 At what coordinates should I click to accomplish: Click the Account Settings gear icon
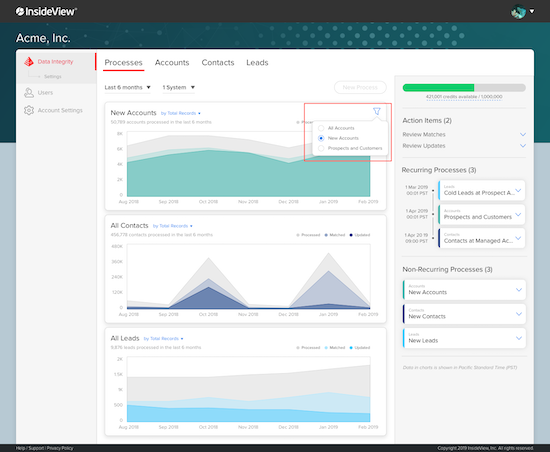(29, 110)
